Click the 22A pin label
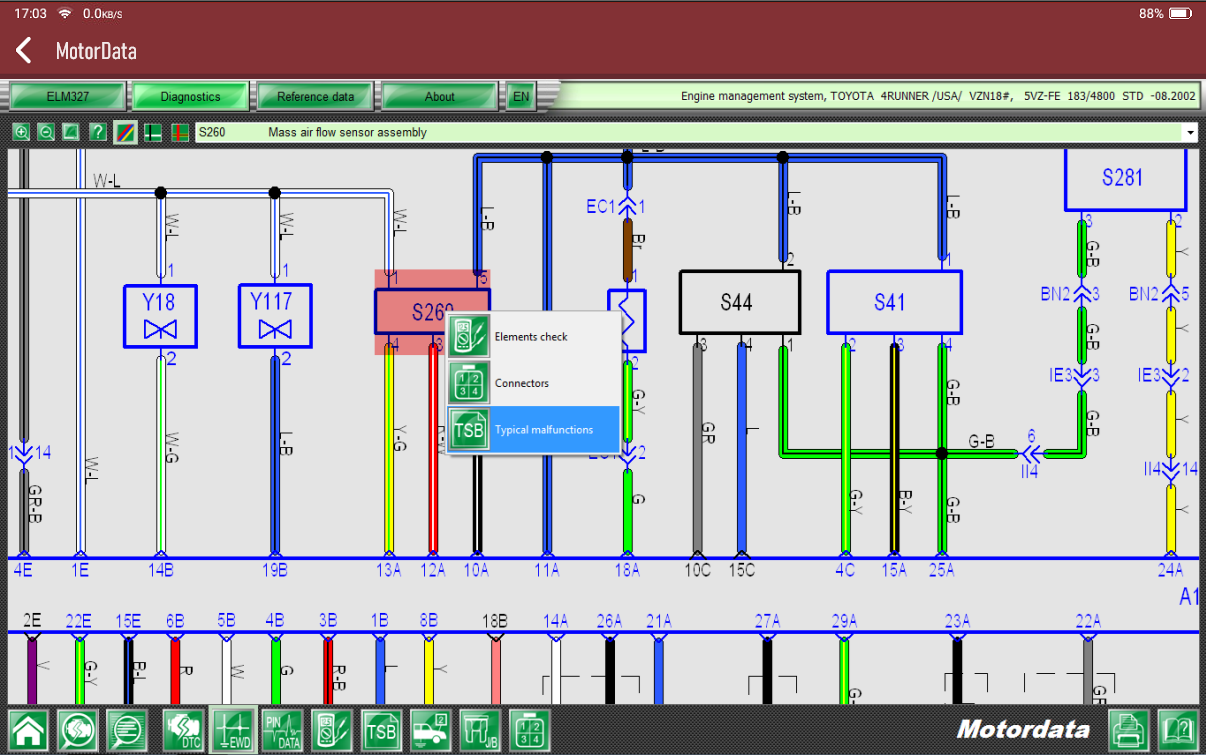 tap(1088, 621)
